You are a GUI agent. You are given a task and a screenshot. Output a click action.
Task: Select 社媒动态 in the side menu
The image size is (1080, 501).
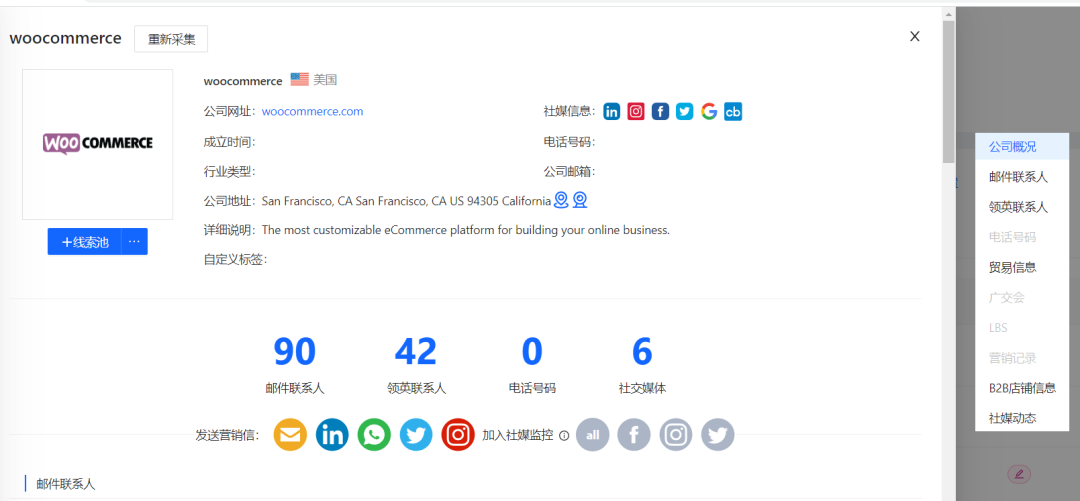[x=1022, y=418]
